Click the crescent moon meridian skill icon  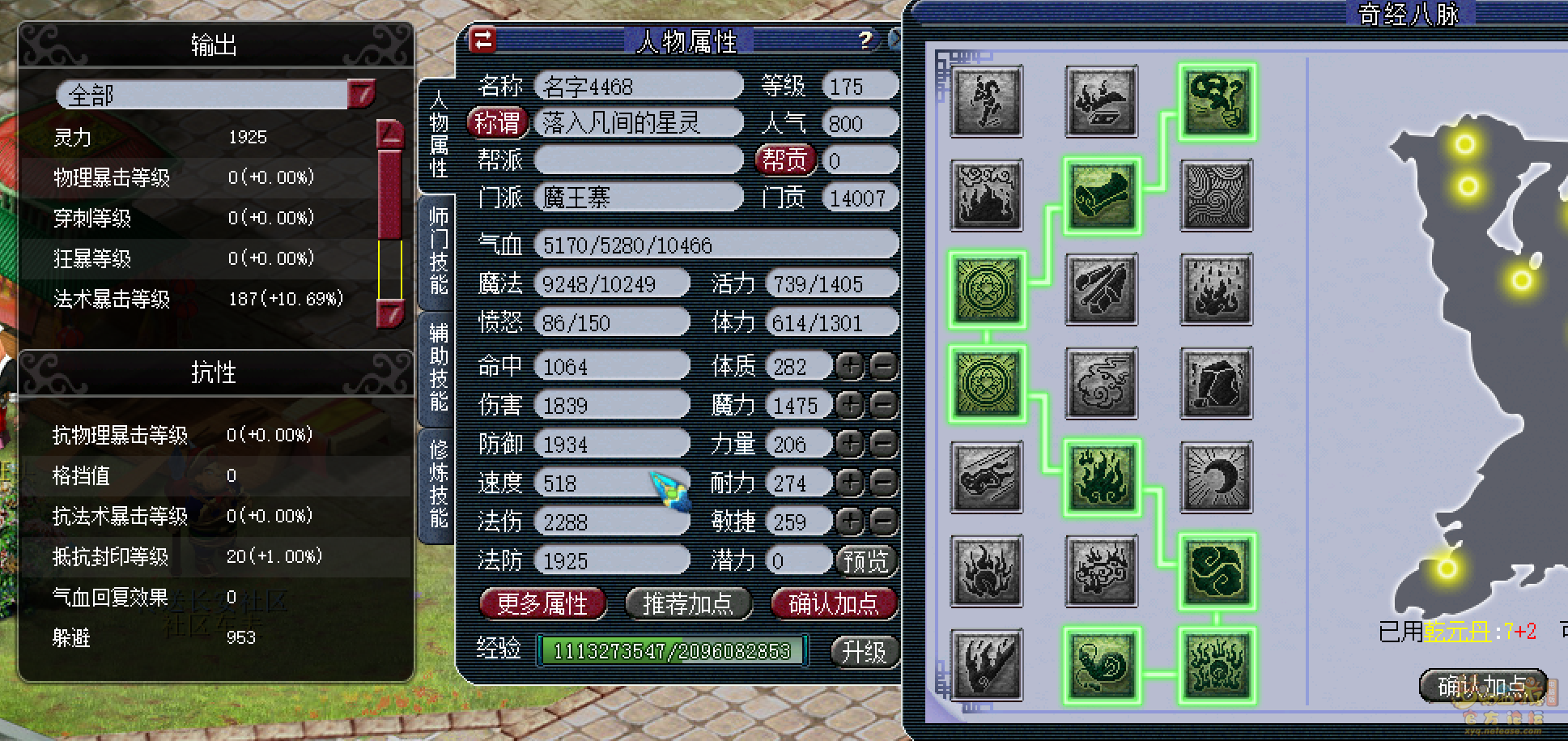tap(1216, 477)
